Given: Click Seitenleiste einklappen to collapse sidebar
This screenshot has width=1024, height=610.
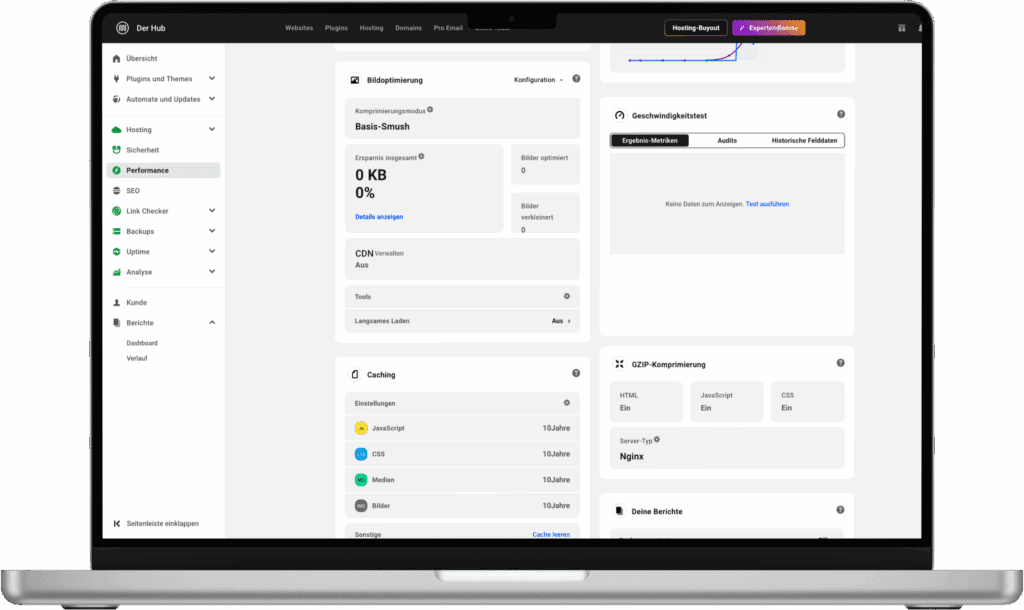Looking at the screenshot, I should pyautogui.click(x=156, y=523).
